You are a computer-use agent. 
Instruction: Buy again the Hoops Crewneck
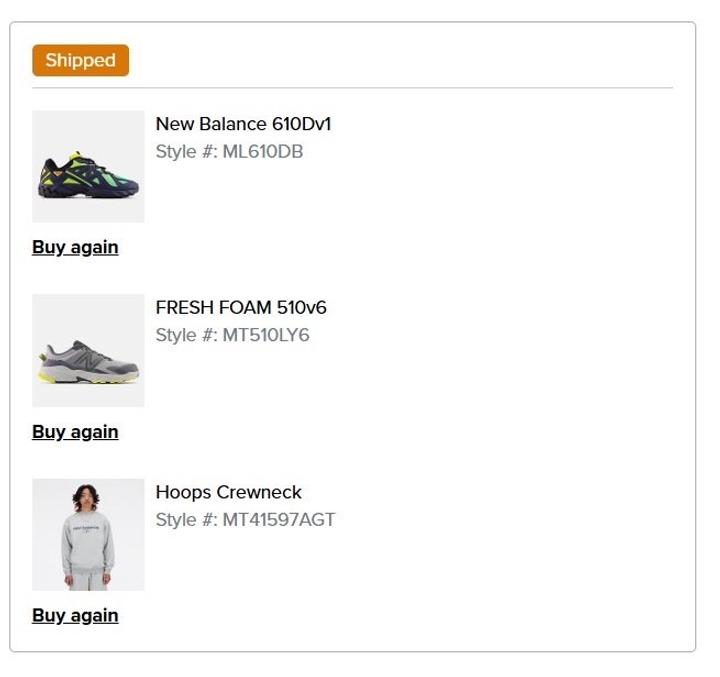tap(75, 615)
